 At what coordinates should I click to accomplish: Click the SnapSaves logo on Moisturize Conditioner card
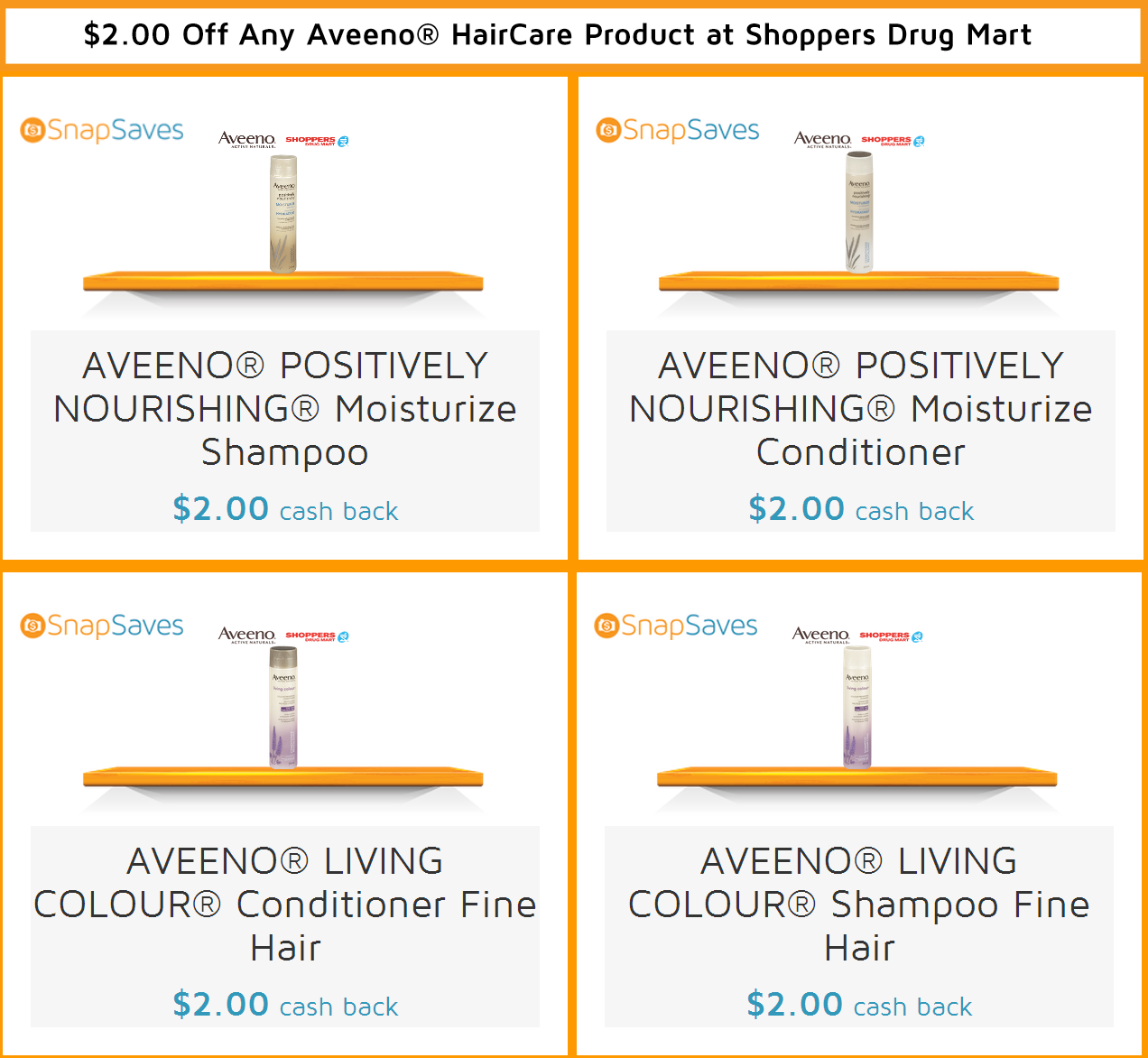point(678,131)
